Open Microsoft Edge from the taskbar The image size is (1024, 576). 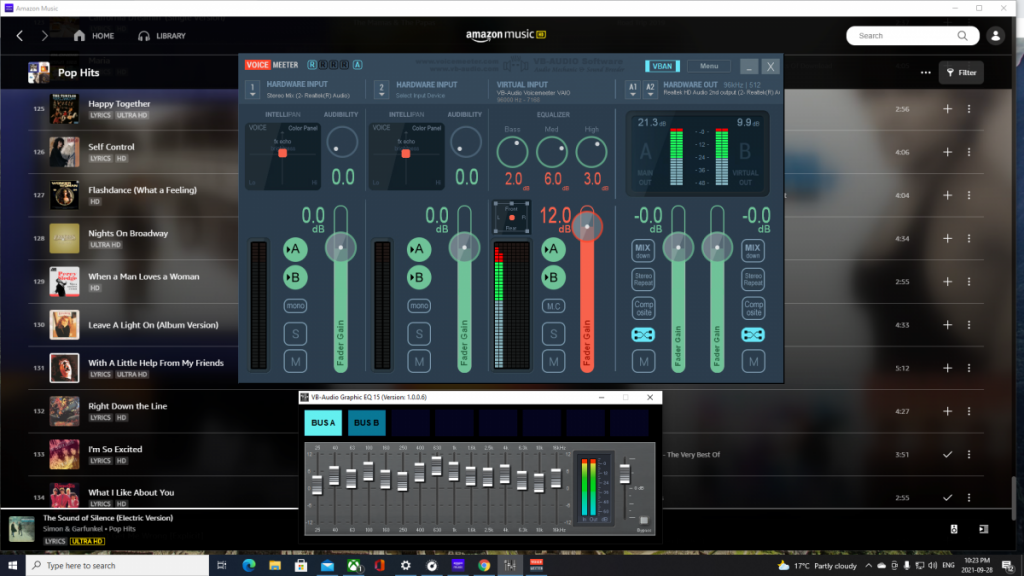coord(249,565)
